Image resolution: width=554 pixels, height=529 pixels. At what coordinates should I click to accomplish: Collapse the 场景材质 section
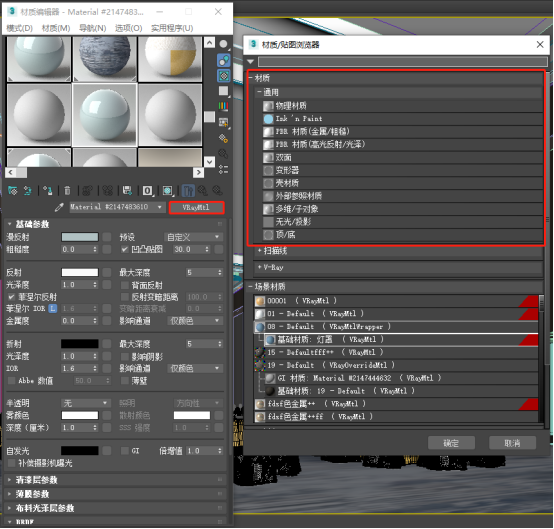click(x=250, y=286)
